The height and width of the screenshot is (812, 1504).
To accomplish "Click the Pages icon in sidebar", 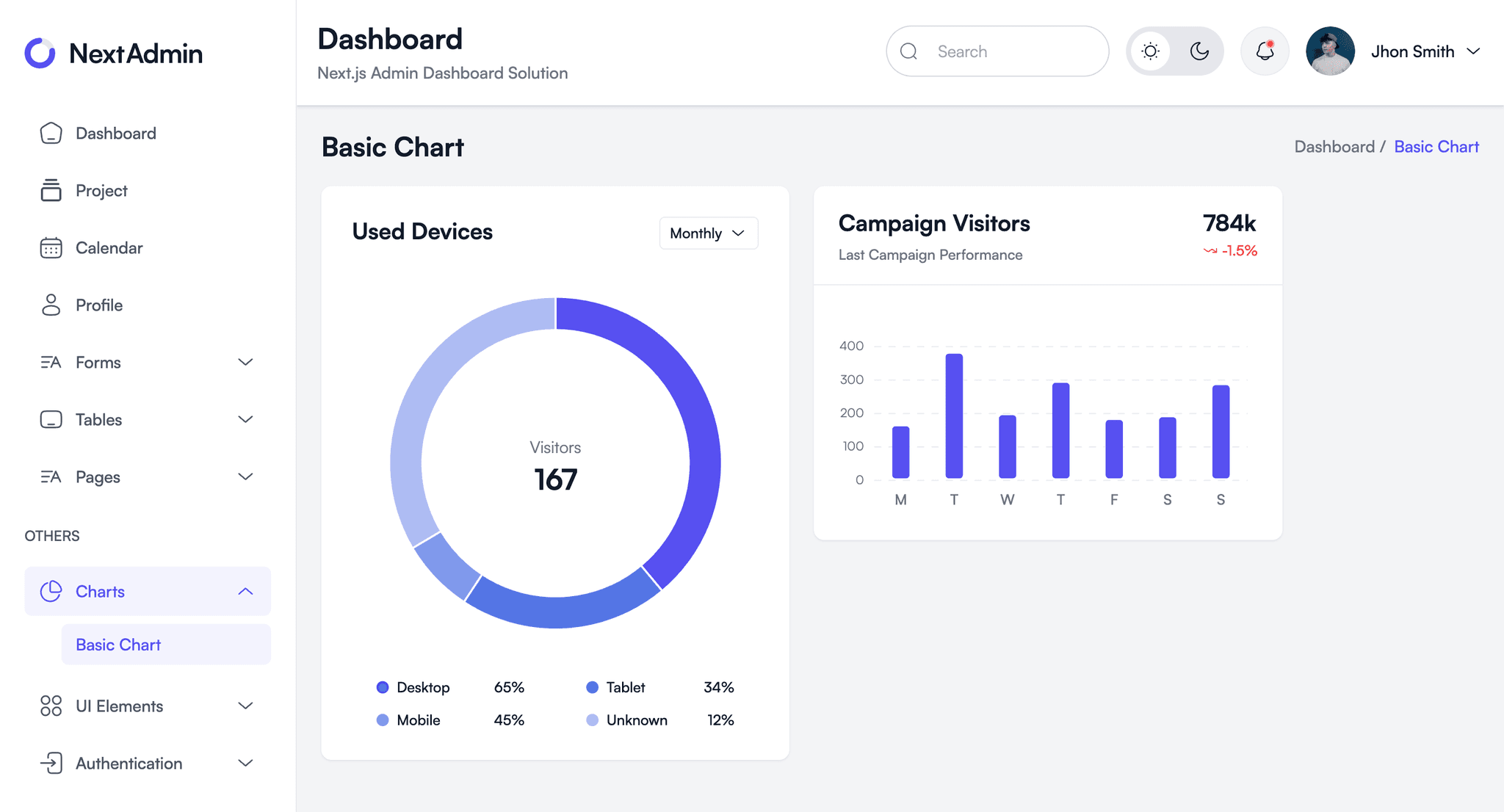I will tap(51, 476).
